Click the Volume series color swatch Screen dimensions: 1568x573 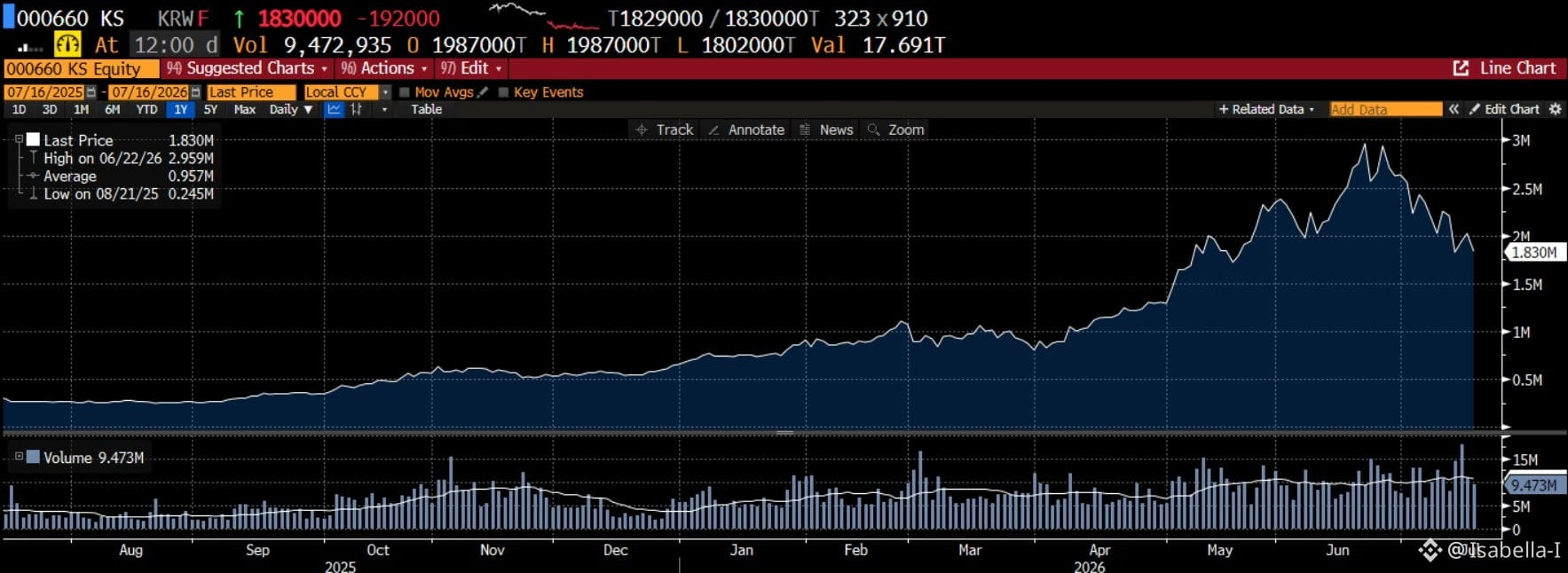point(34,457)
